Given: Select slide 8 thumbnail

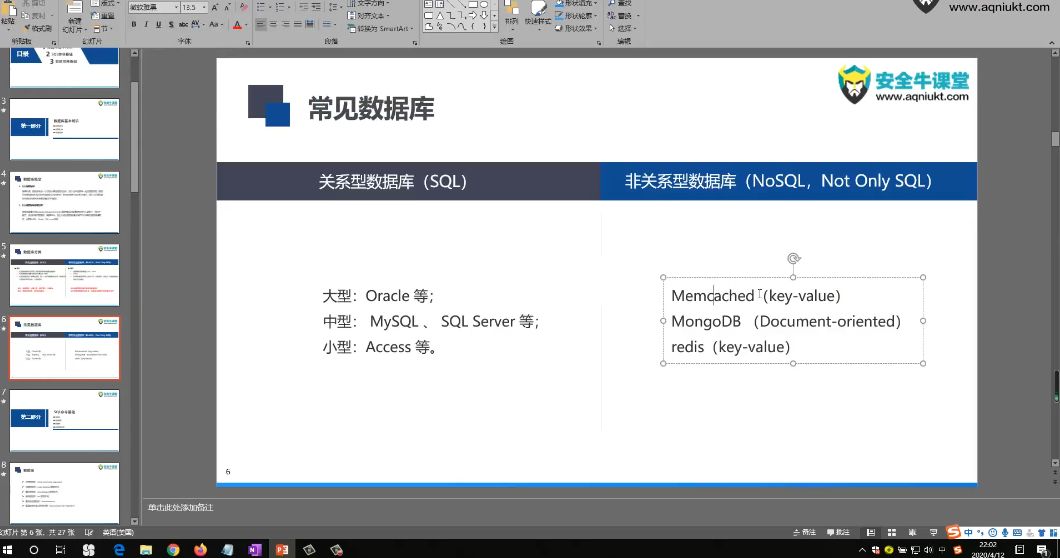Looking at the screenshot, I should pos(64,492).
